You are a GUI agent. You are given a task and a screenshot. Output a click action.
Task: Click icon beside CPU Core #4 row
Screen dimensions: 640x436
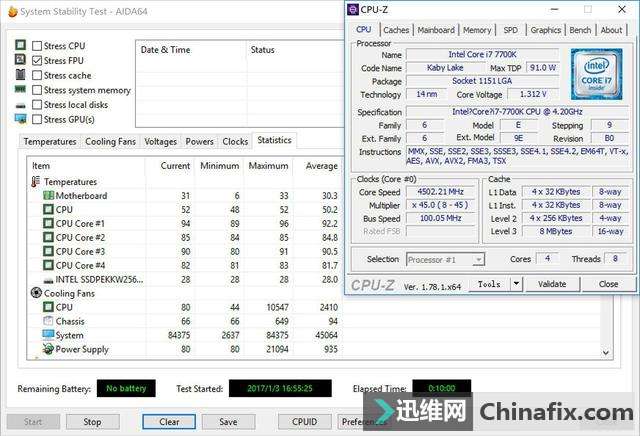pos(49,265)
